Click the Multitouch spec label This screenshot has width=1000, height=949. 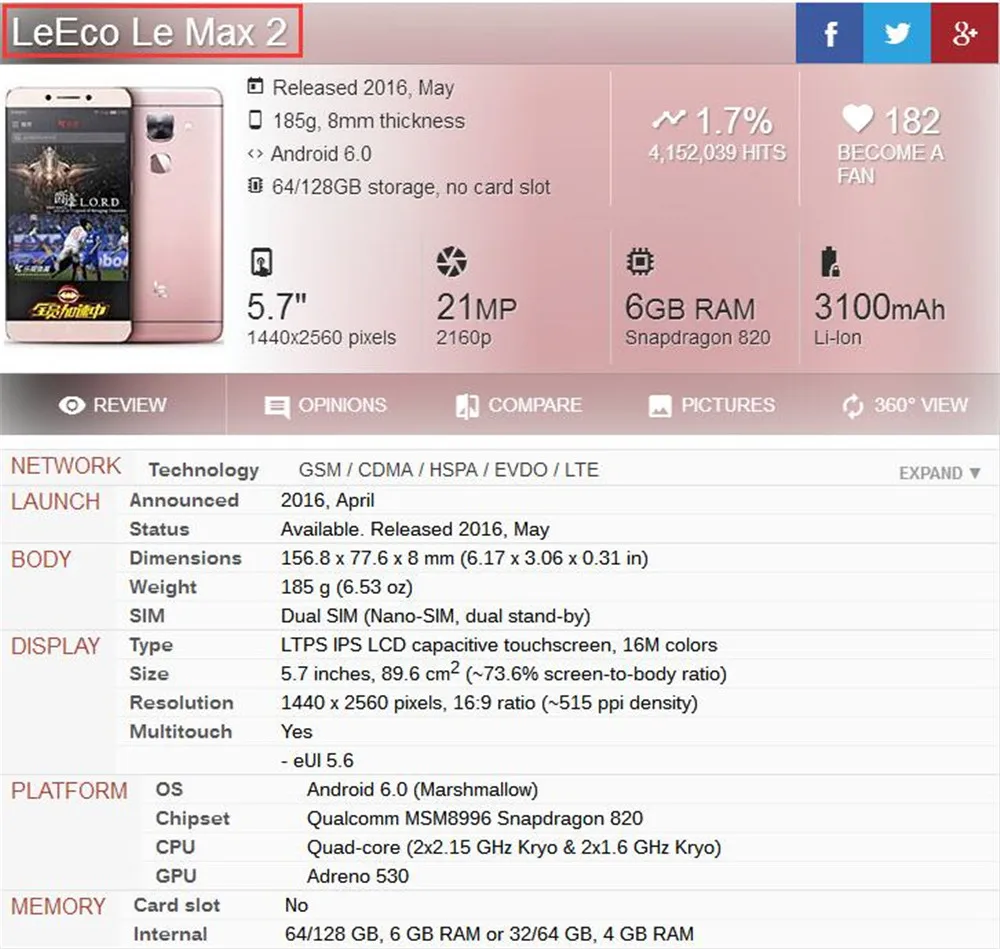coord(181,732)
